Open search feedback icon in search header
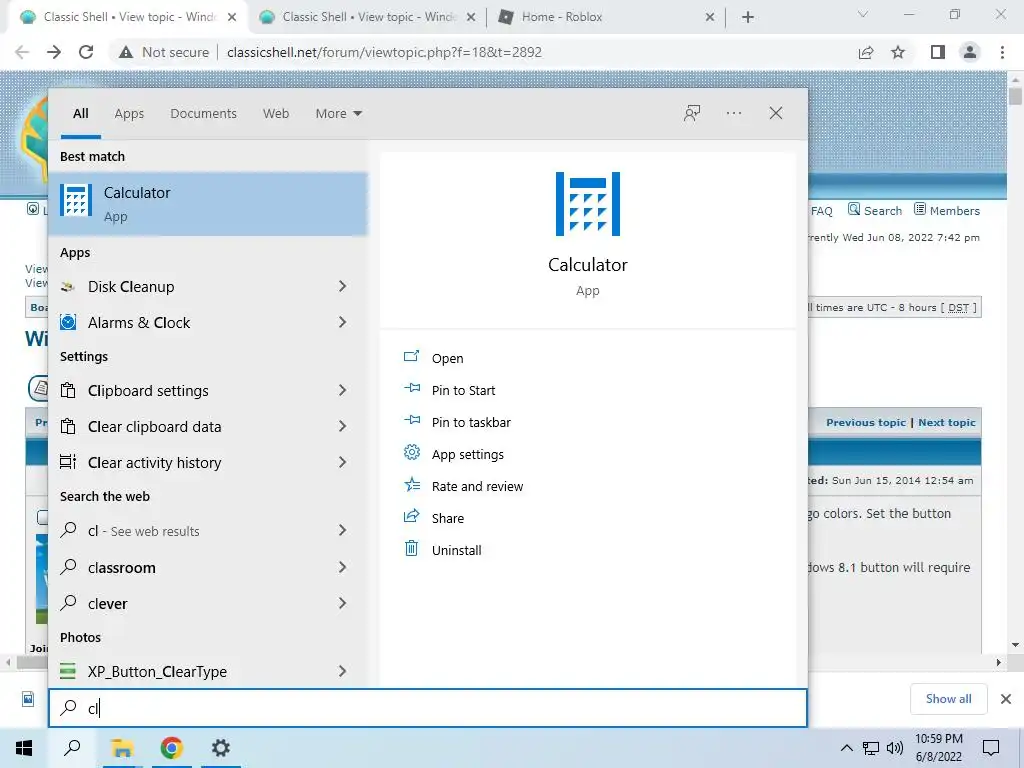The image size is (1024, 768). (x=692, y=113)
